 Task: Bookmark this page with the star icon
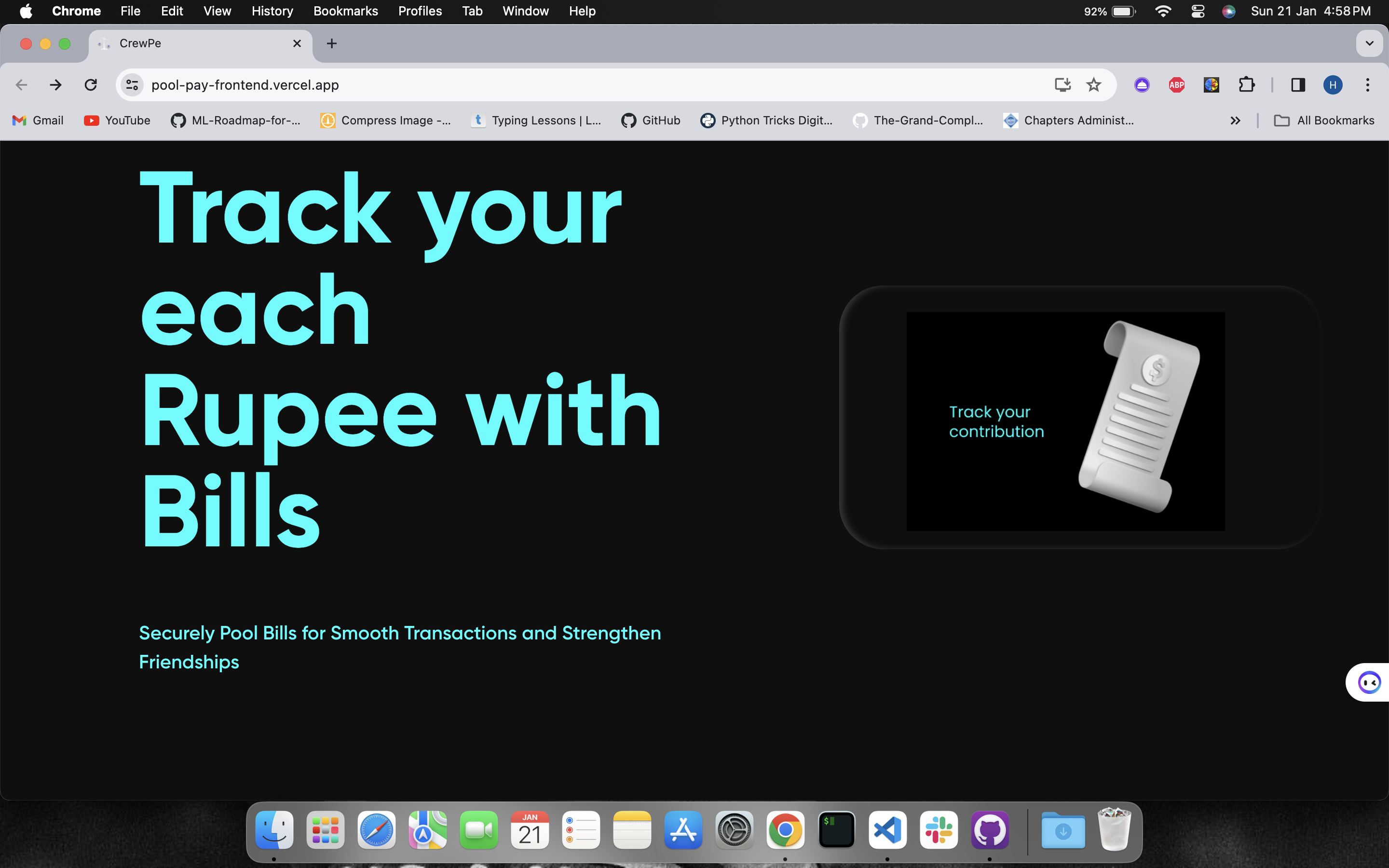pyautogui.click(x=1093, y=85)
